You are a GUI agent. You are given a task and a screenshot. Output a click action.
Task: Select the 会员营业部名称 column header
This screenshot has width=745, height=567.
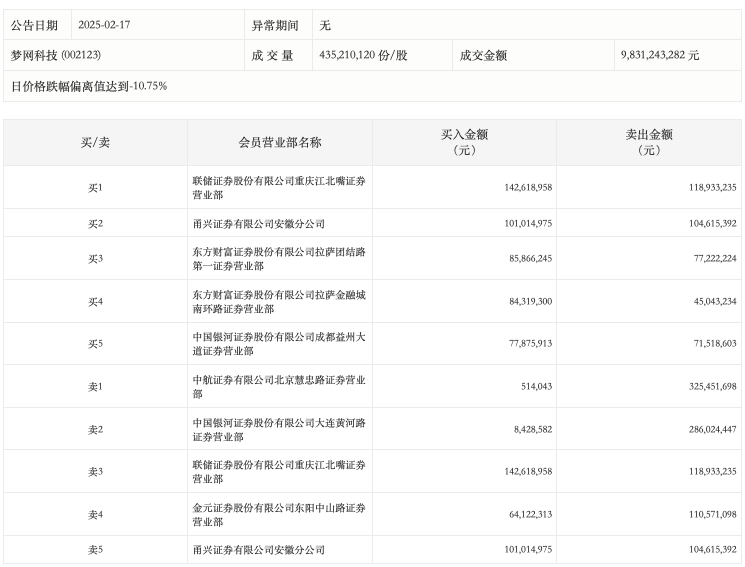click(x=280, y=142)
